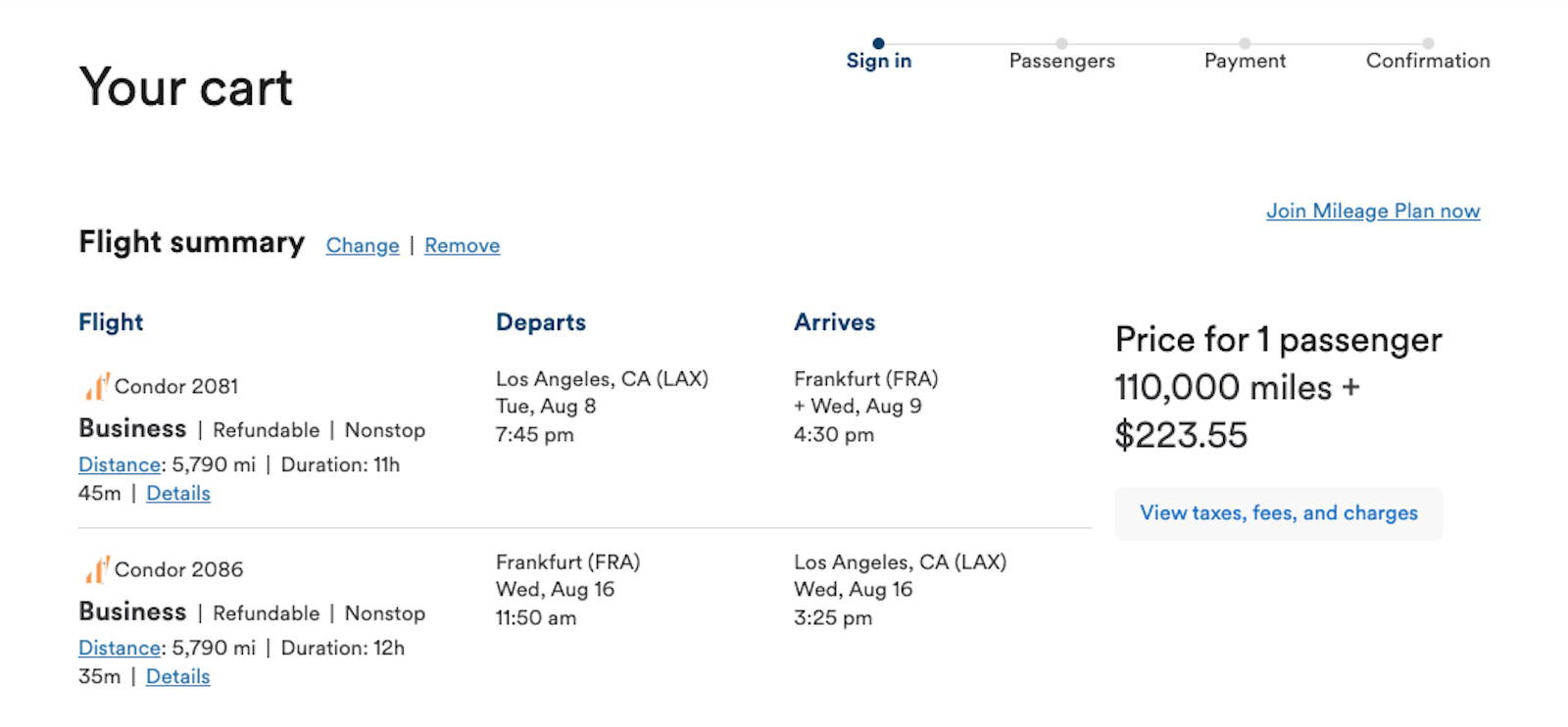Open Details for Condor 2086

(x=177, y=676)
